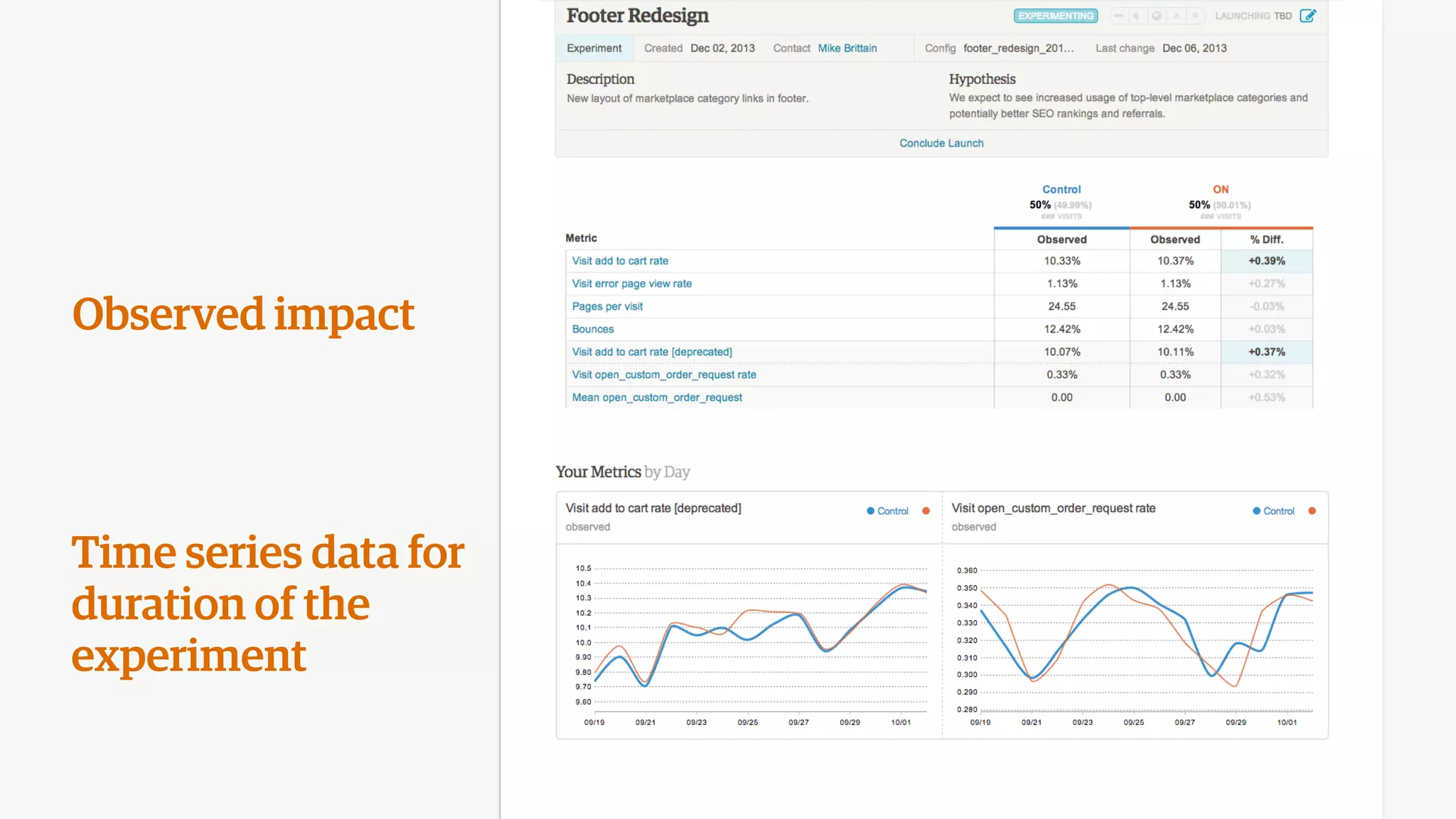Click the Conclude Launch link
This screenshot has height=819, width=1456.
(941, 143)
